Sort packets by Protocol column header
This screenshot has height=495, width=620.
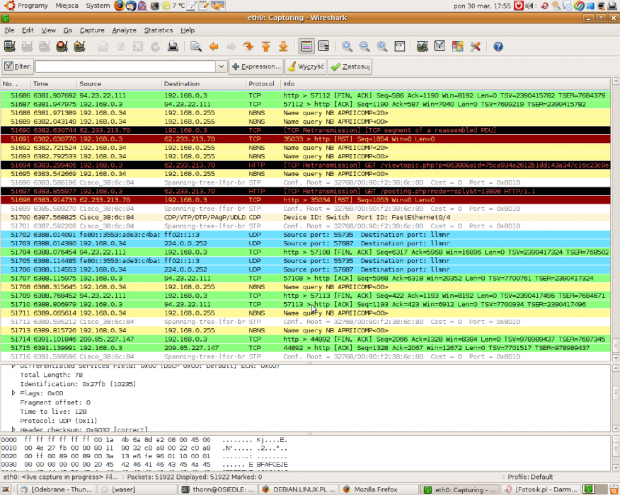point(263,84)
